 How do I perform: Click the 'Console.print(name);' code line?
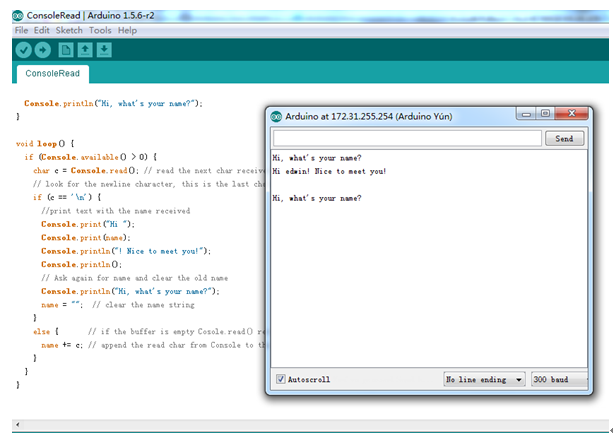pos(86,238)
